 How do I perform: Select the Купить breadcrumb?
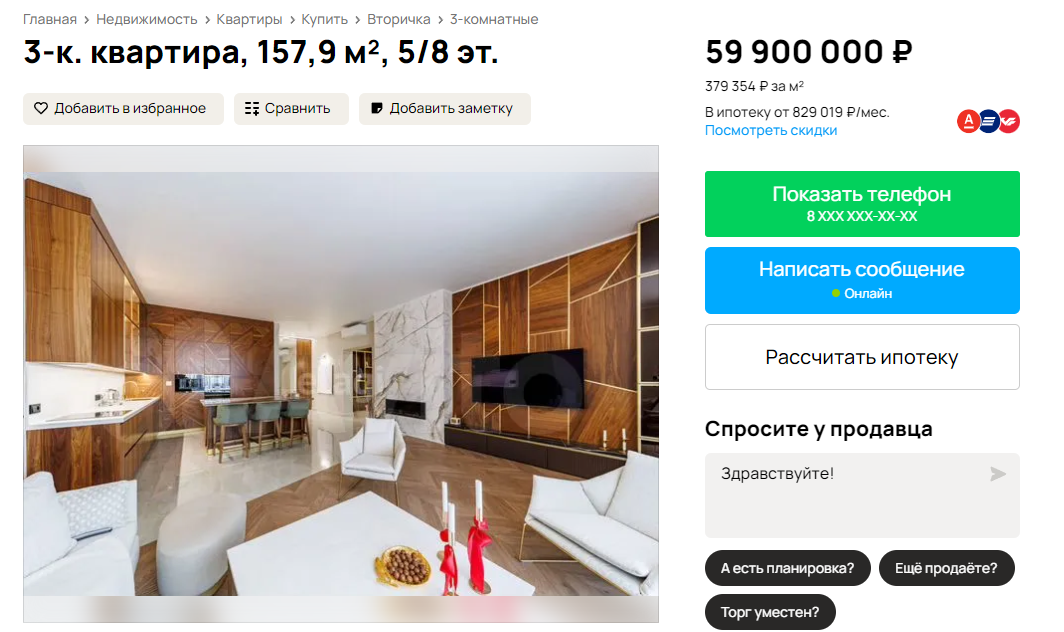(x=324, y=19)
